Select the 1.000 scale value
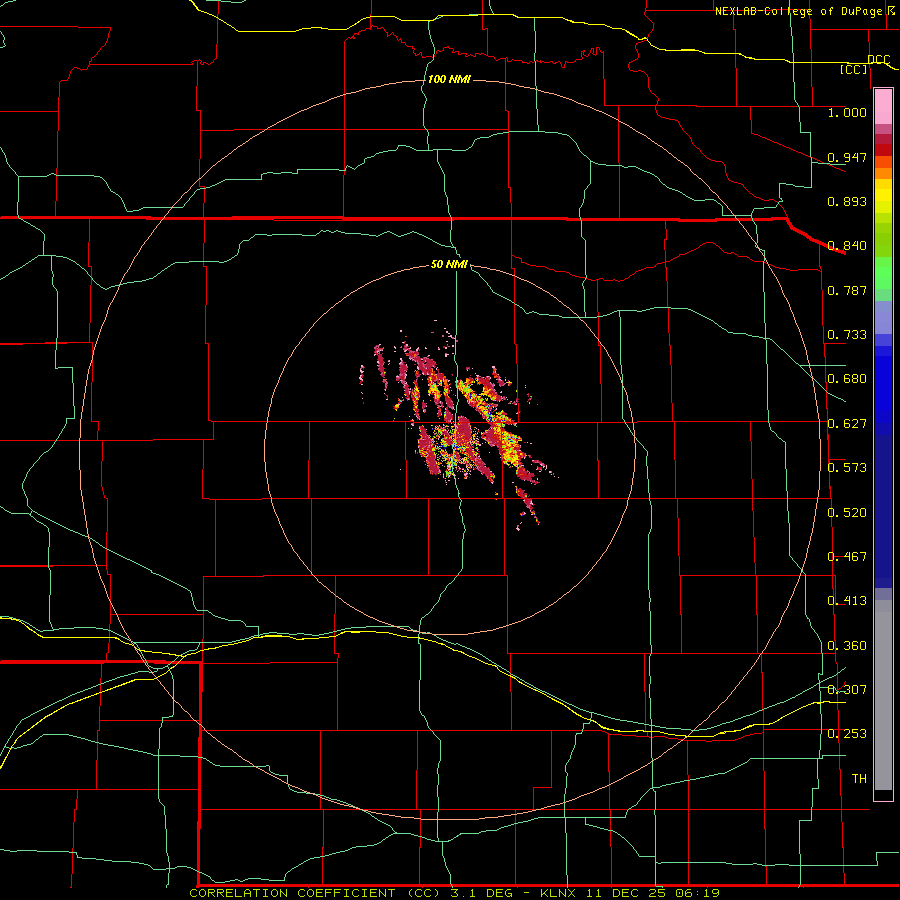The width and height of the screenshot is (900, 900). pyautogui.click(x=847, y=112)
